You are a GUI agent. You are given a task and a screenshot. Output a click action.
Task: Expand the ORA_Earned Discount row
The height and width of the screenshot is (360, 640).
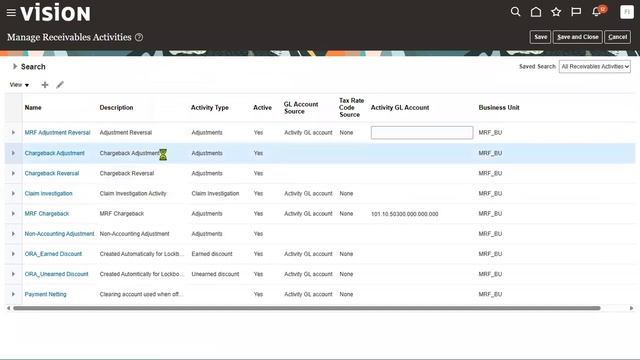(13, 254)
